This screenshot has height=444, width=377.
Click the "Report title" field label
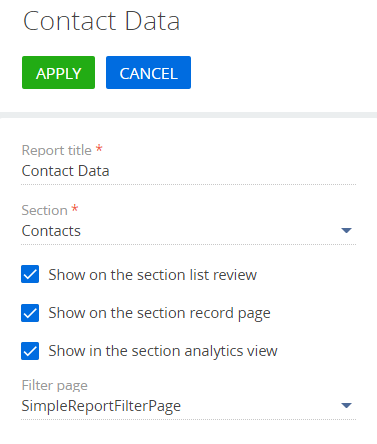57,150
